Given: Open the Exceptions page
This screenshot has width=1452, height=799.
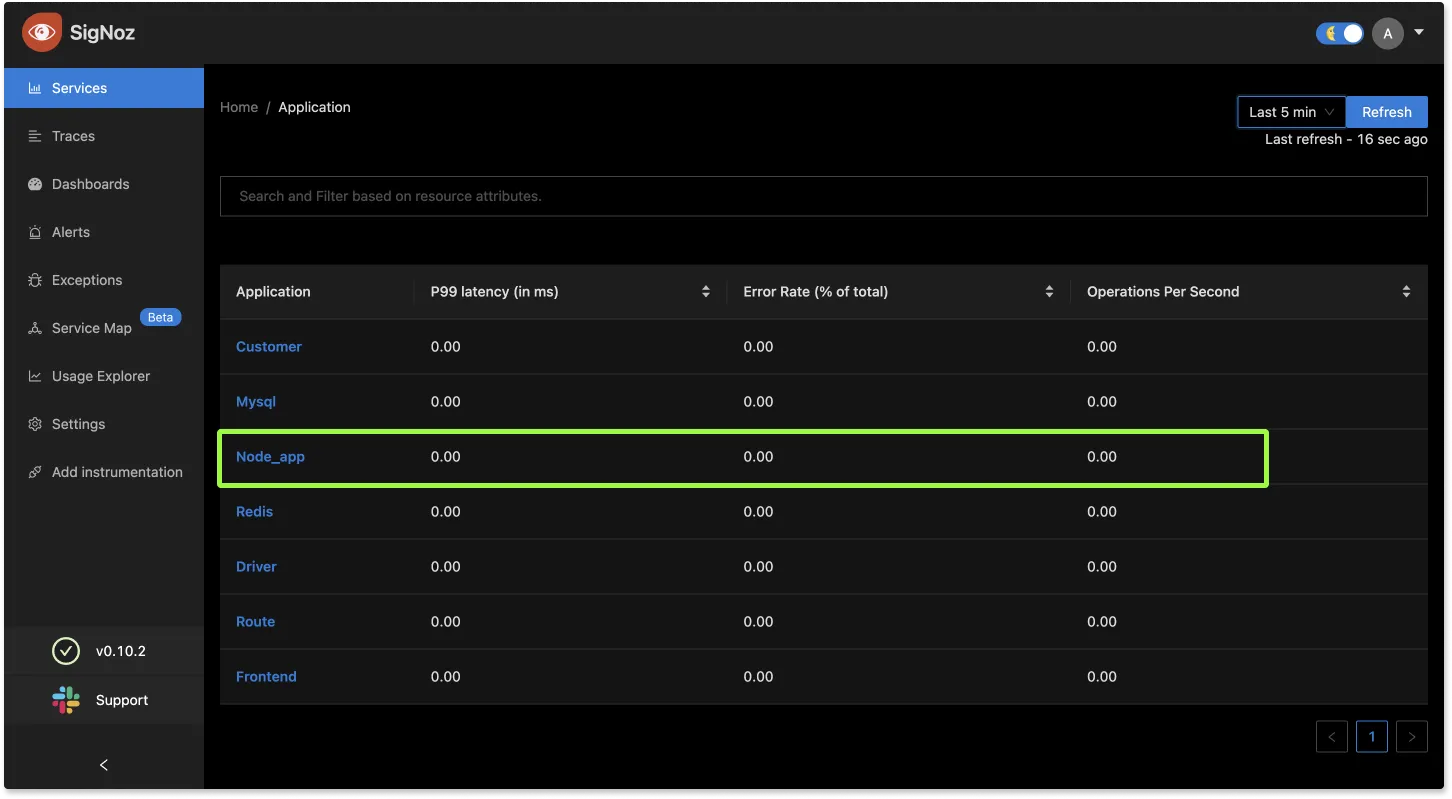Looking at the screenshot, I should point(104,280).
